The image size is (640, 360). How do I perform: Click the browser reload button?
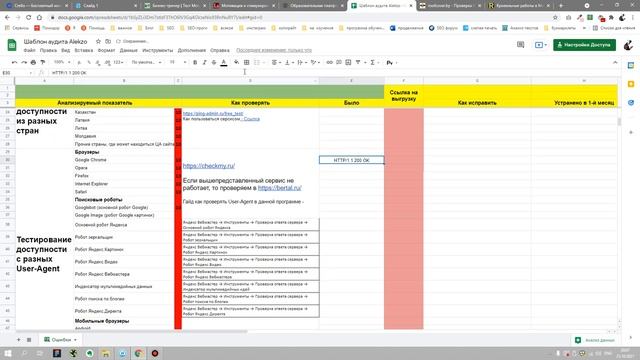pos(29,18)
